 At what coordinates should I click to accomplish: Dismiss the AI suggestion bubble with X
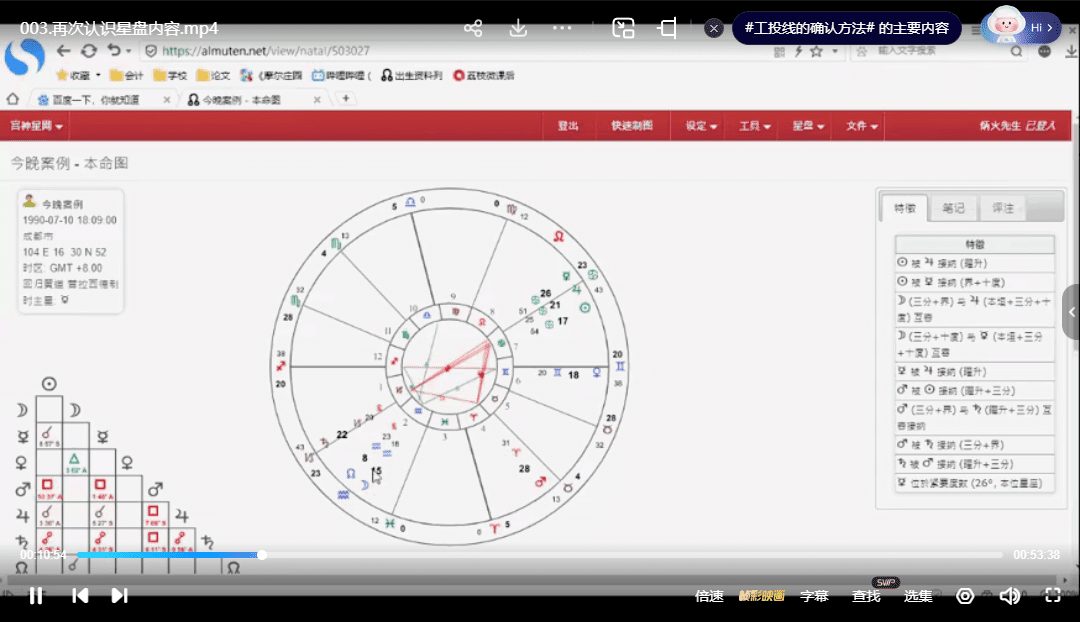(714, 28)
